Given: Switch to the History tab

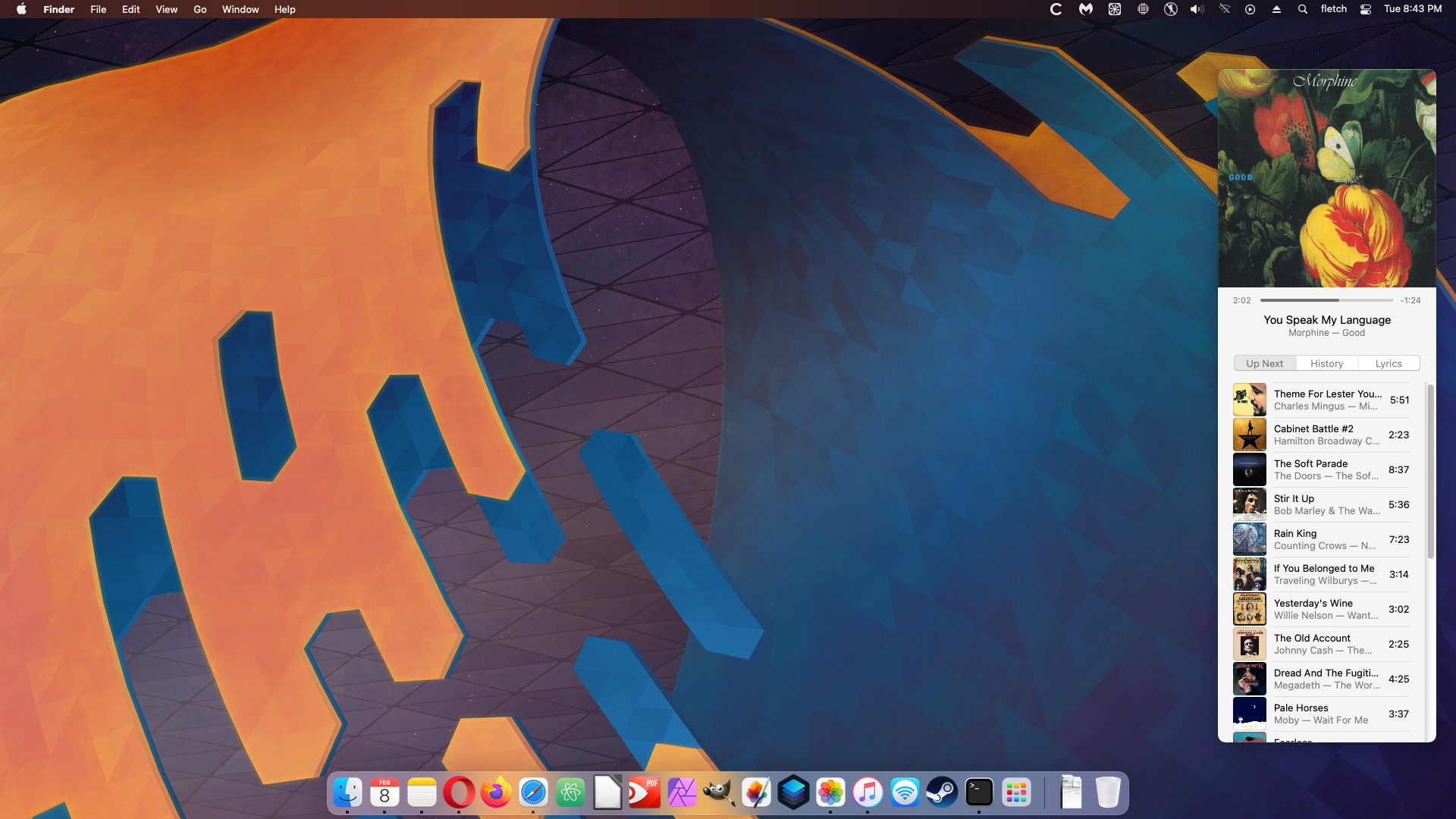Looking at the screenshot, I should (x=1326, y=363).
